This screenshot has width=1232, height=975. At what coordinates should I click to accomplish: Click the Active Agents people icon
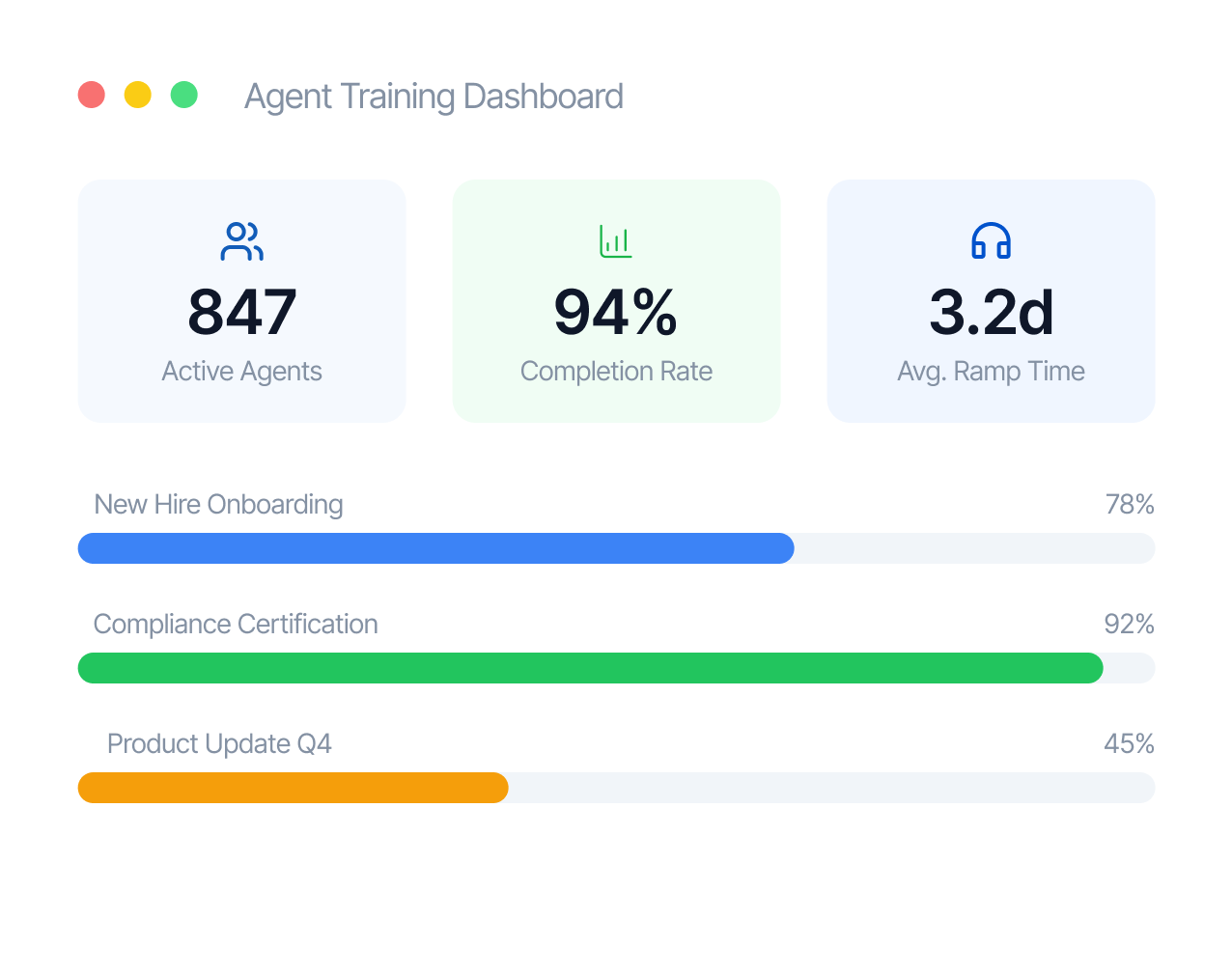click(x=242, y=241)
